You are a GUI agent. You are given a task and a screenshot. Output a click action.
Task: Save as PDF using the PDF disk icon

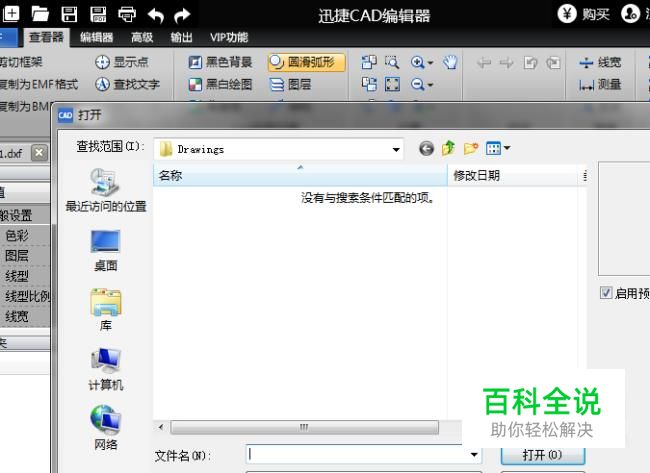pyautogui.click(x=98, y=14)
